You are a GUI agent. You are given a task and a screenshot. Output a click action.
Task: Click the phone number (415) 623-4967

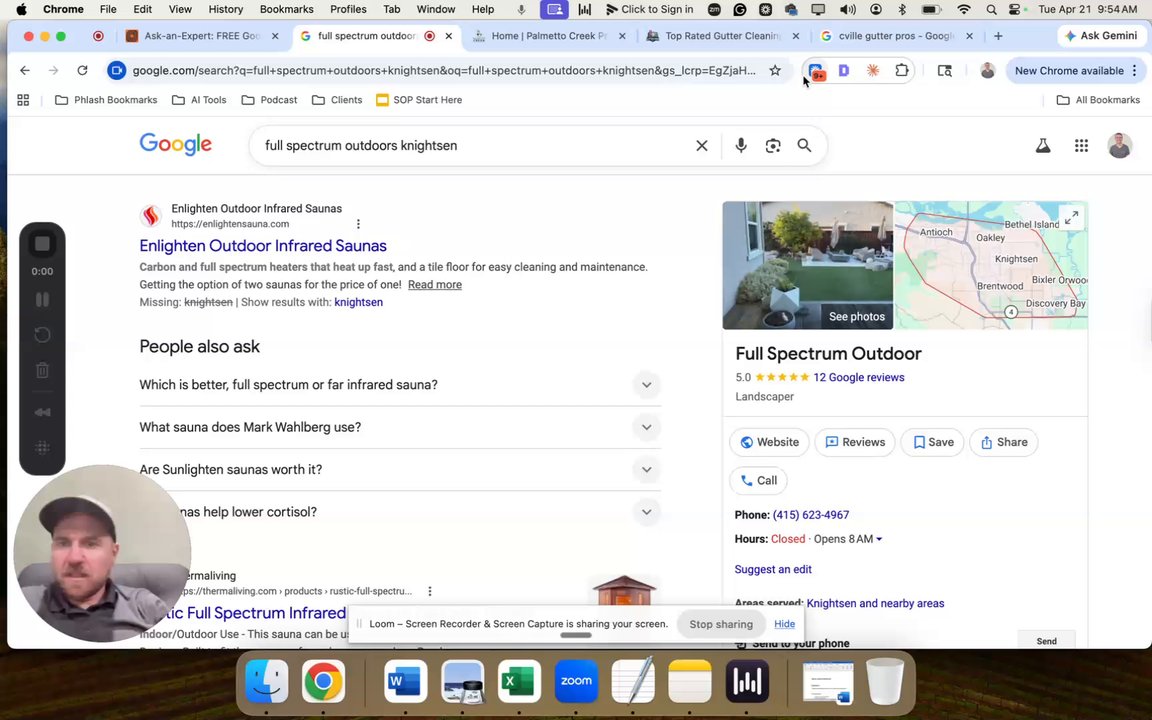[x=811, y=515]
